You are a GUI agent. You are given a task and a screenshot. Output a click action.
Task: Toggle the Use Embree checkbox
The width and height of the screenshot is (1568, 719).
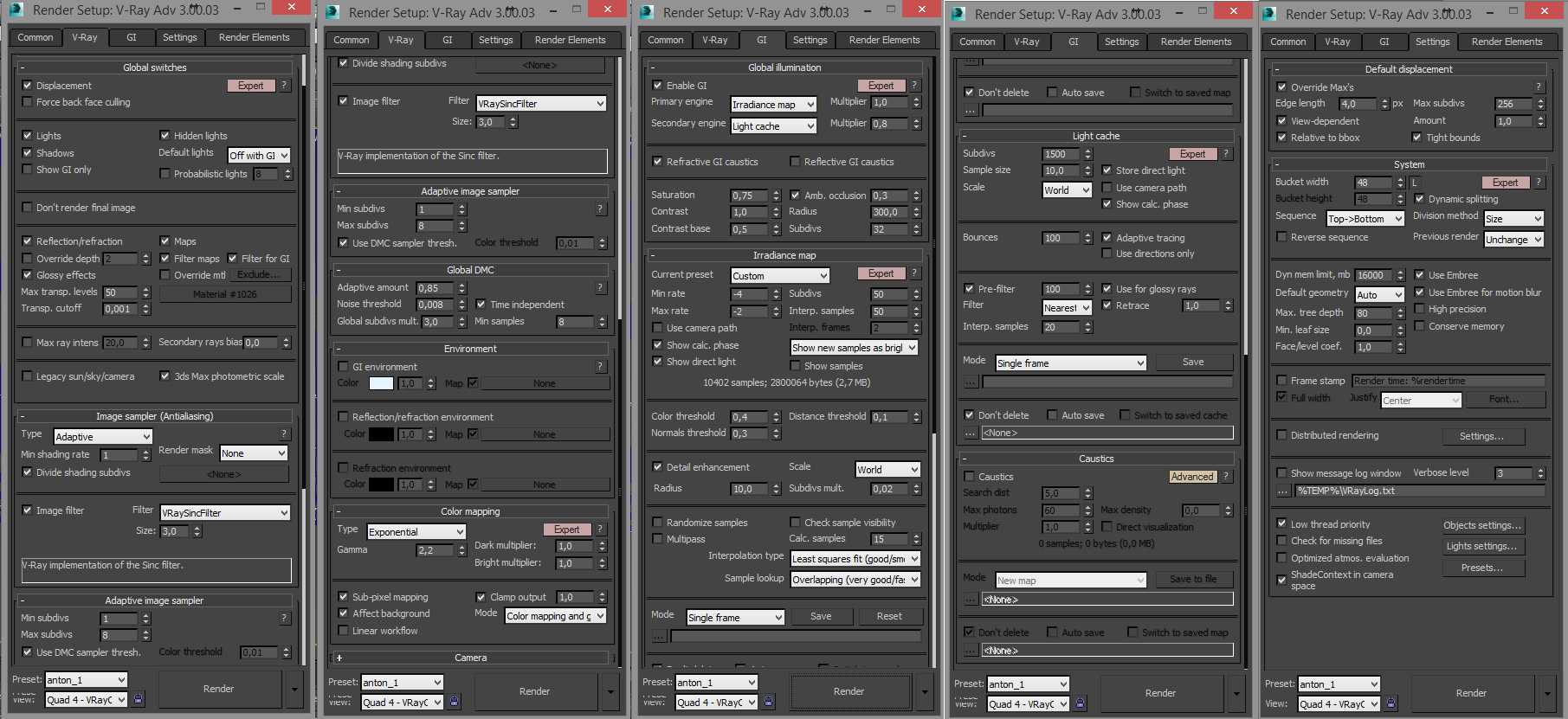1420,275
